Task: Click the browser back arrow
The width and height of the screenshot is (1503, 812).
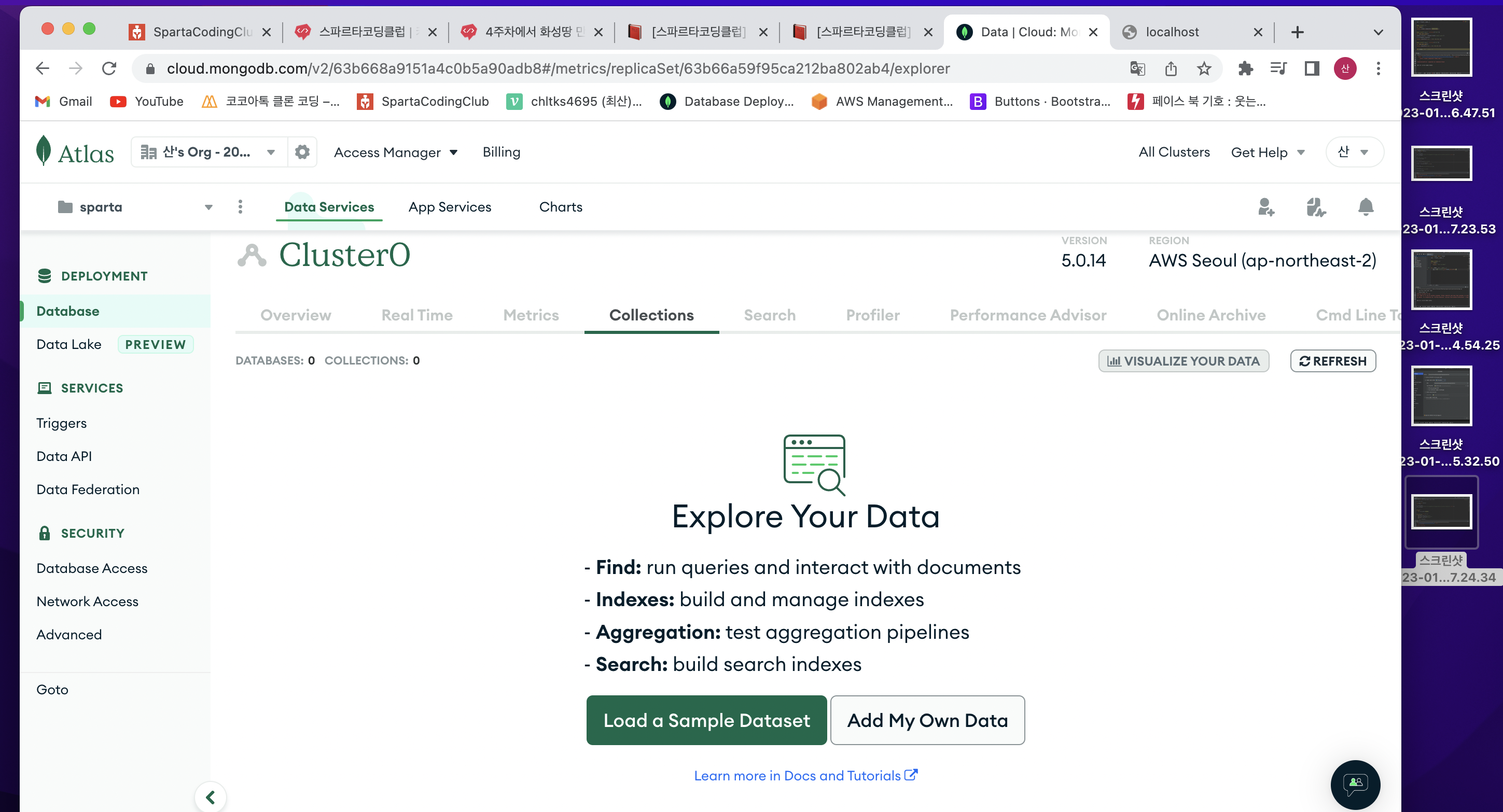Action: coord(43,68)
